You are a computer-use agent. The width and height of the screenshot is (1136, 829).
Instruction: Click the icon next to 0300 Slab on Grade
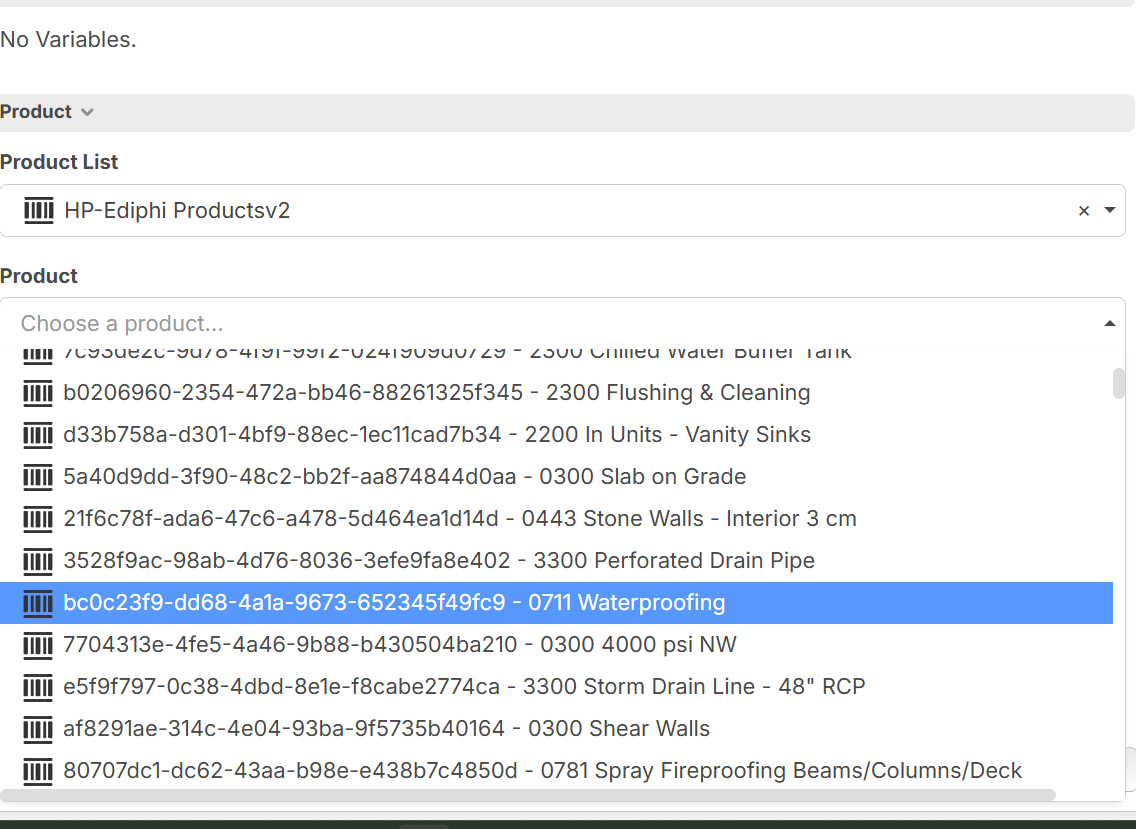(x=38, y=477)
